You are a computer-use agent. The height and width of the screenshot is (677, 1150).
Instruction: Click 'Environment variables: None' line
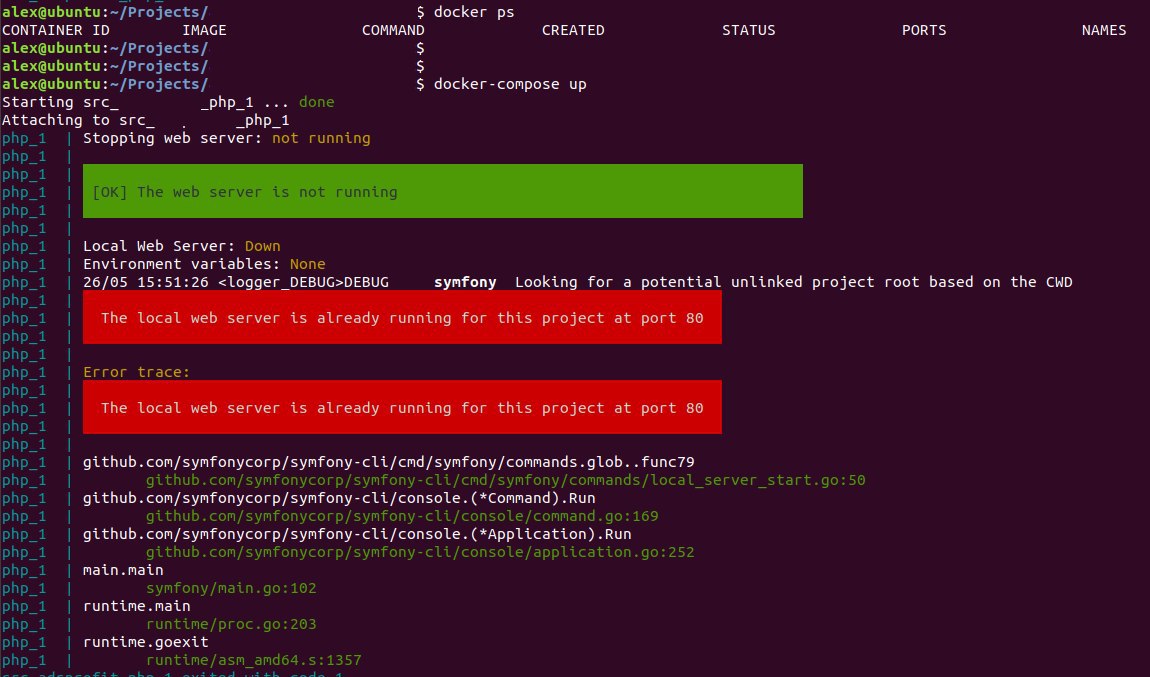click(x=204, y=264)
